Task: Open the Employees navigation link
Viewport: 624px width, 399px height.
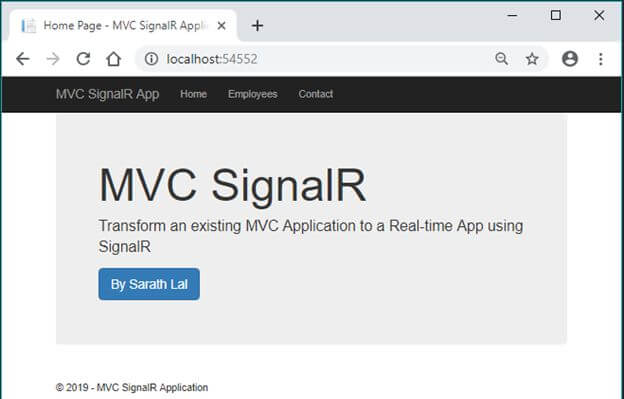Action: [x=253, y=94]
